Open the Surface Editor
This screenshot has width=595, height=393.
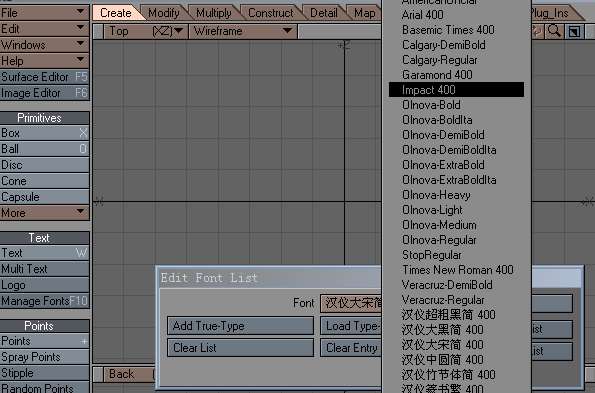pyautogui.click(x=45, y=77)
